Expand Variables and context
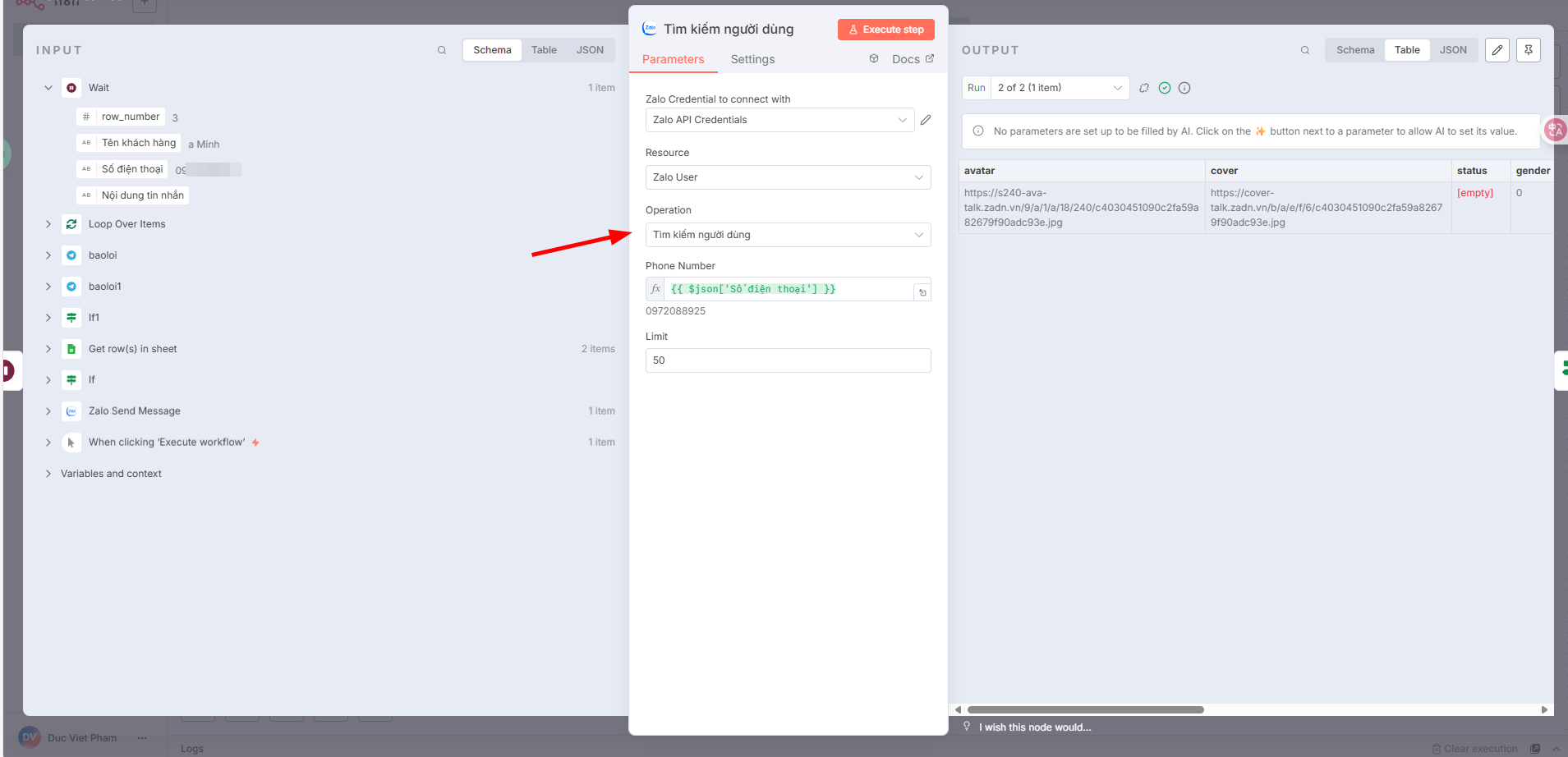Viewport: 1568px width, 757px height. coord(48,474)
